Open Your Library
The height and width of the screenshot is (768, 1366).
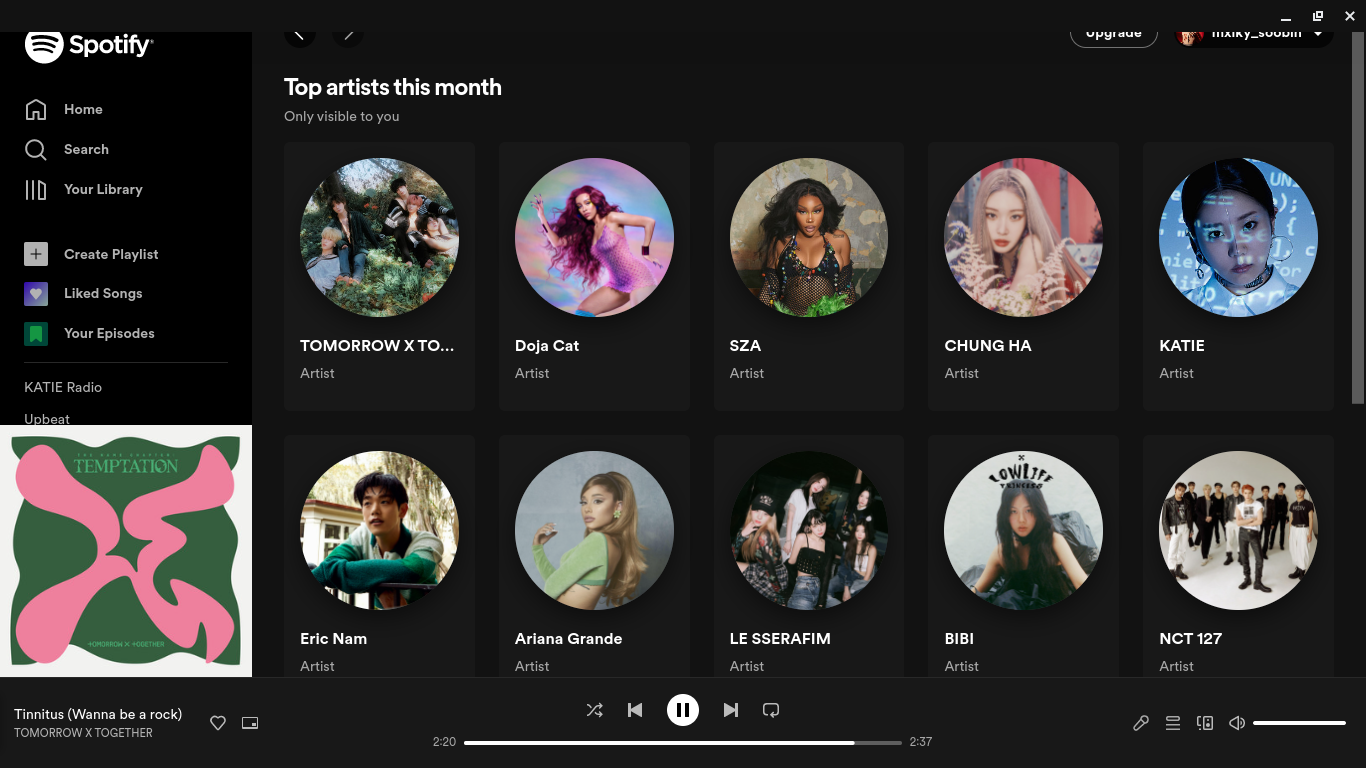[83, 189]
